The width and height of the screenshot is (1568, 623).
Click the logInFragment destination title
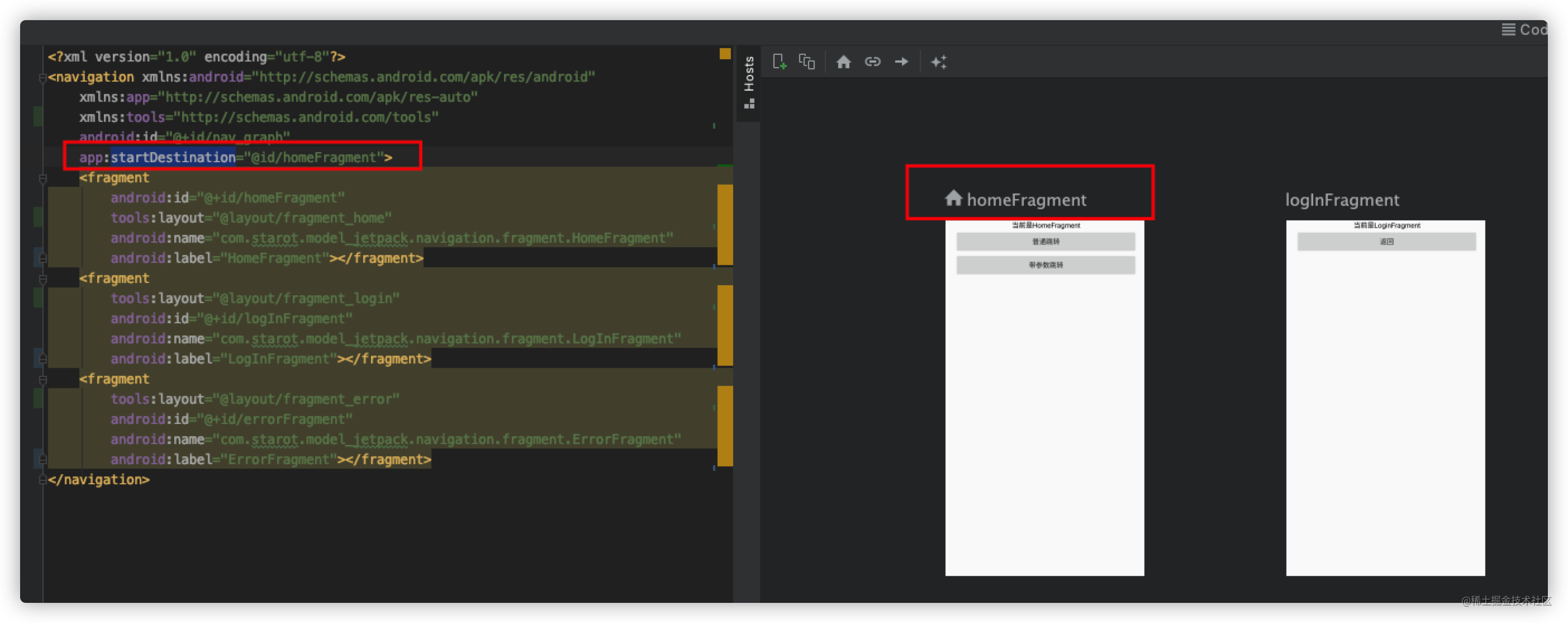pos(1342,200)
